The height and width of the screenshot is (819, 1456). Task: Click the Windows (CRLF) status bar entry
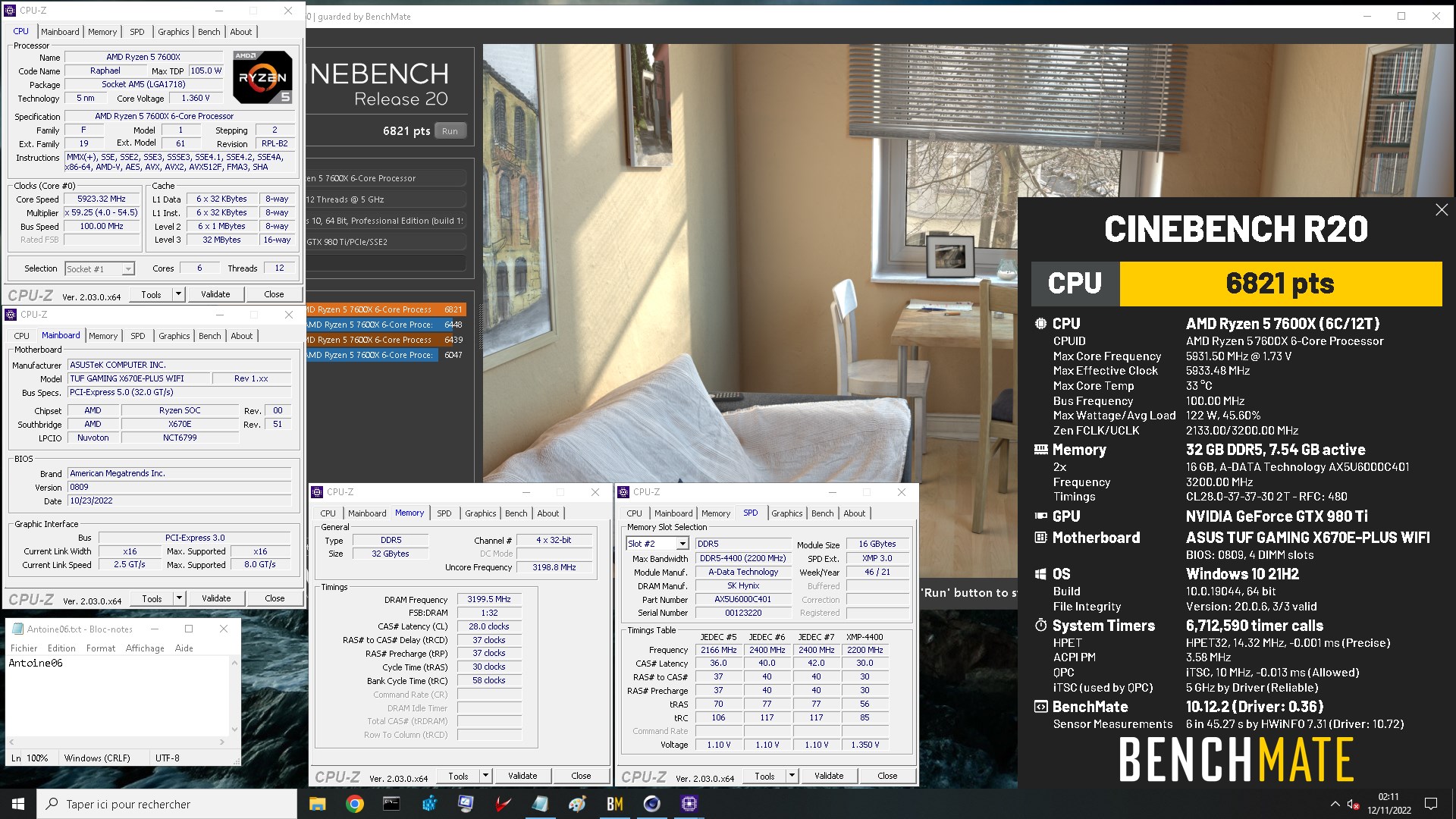tap(97, 758)
